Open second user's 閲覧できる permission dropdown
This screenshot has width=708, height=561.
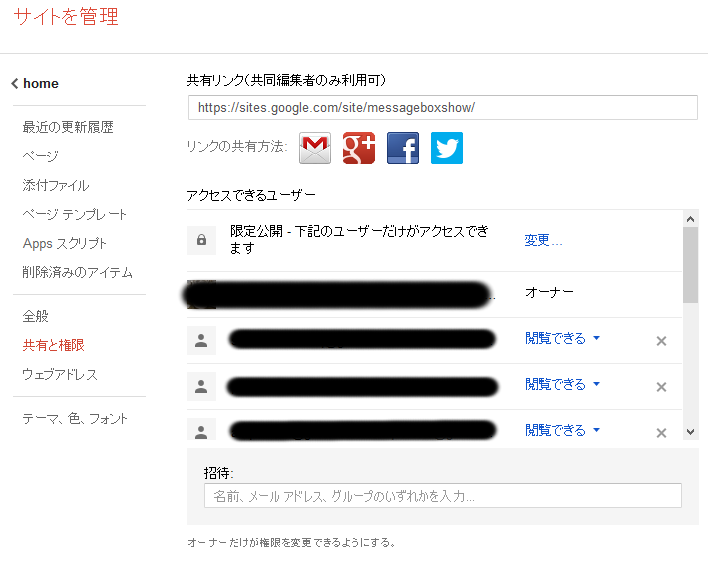pyautogui.click(x=562, y=384)
